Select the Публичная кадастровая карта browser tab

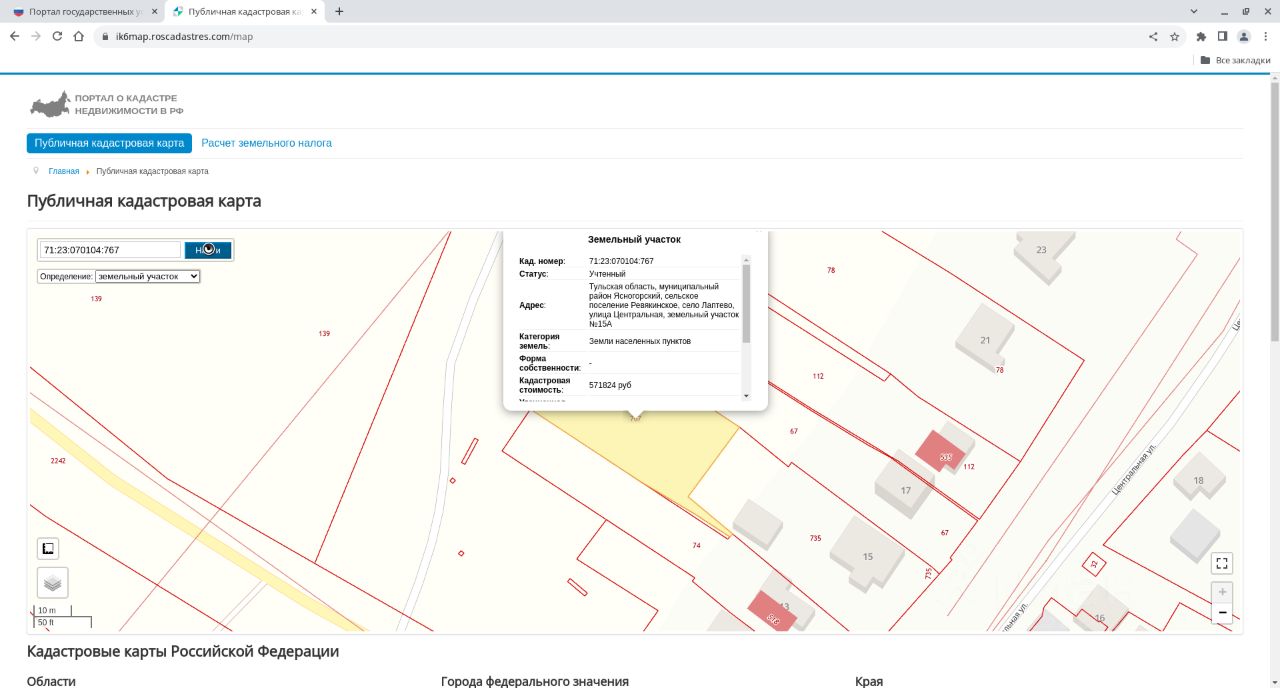pyautogui.click(x=246, y=11)
